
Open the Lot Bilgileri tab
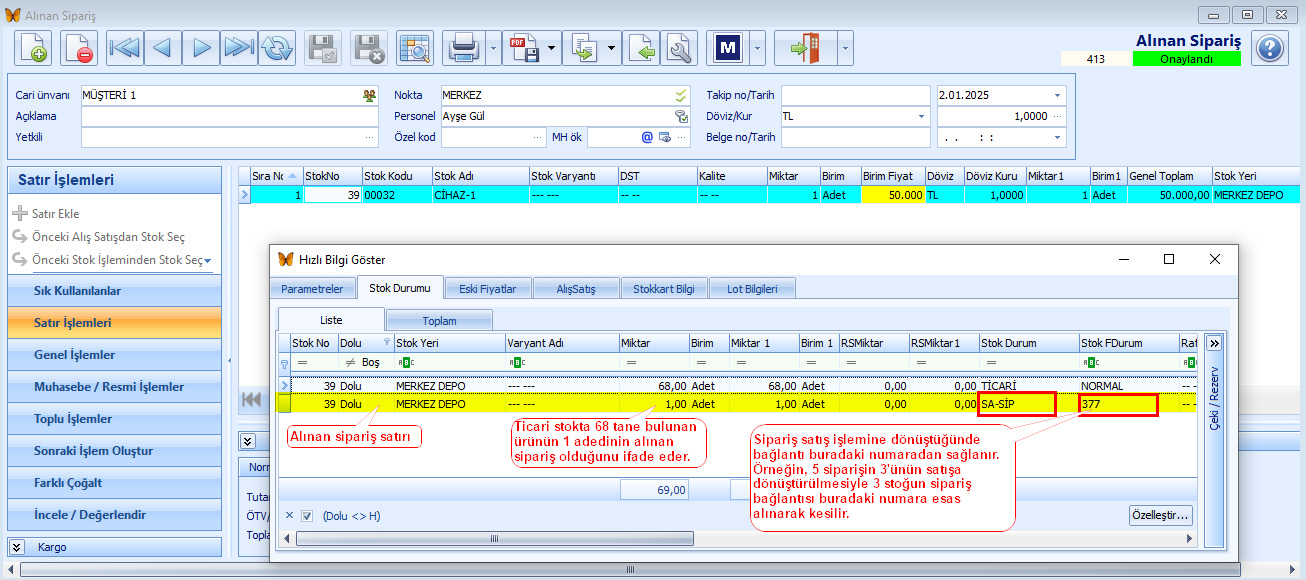pyautogui.click(x=752, y=289)
